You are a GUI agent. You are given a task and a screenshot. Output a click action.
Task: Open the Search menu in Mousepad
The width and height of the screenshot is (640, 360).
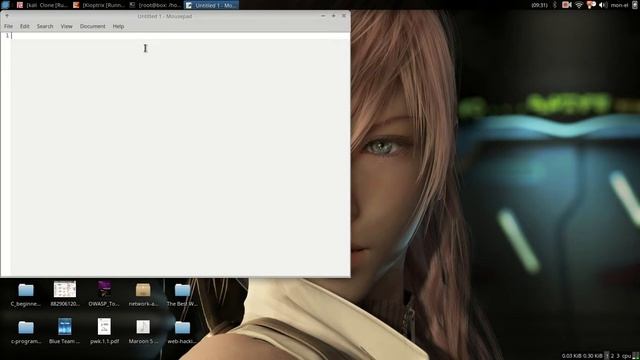coord(45,26)
